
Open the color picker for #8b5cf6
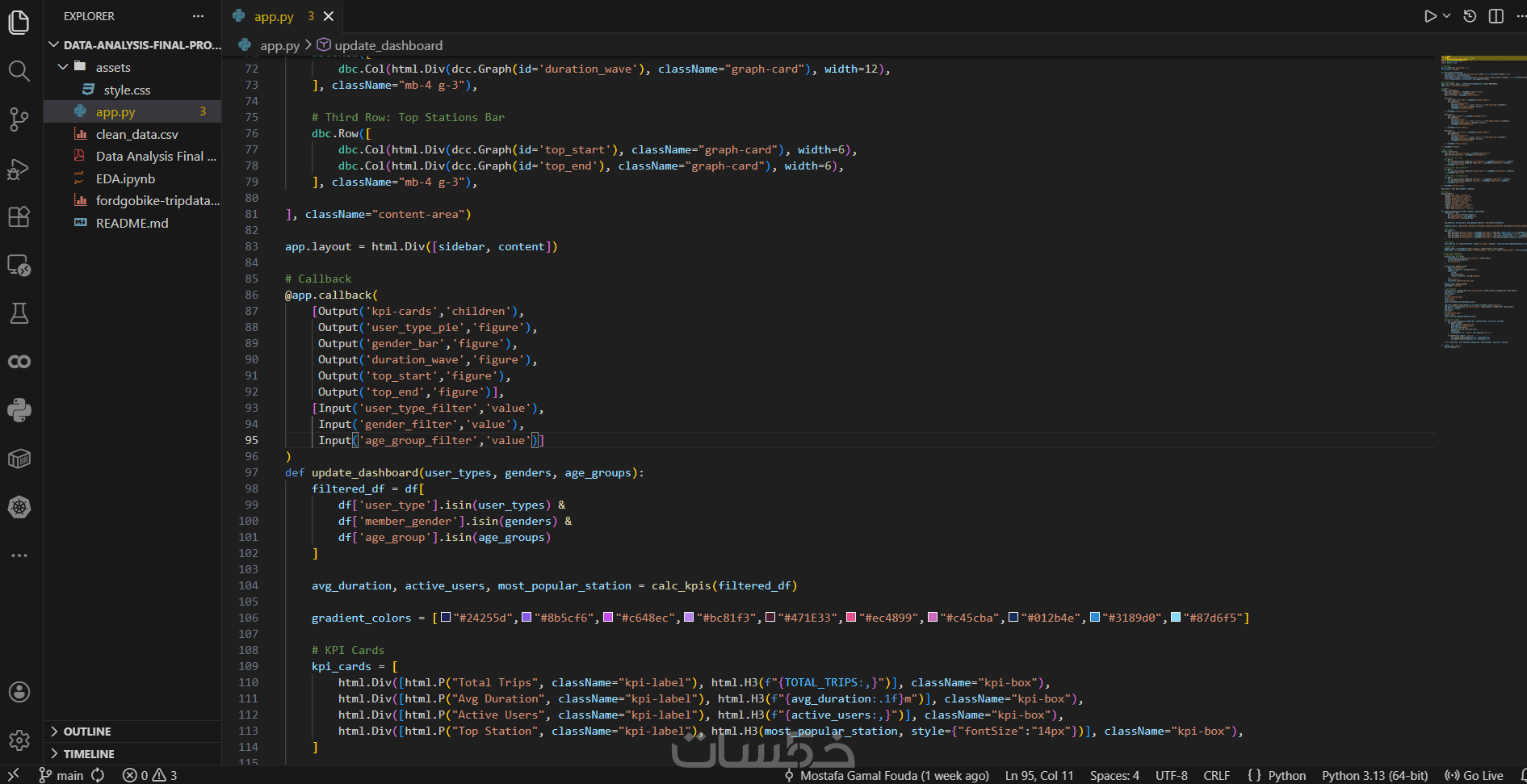click(x=526, y=618)
